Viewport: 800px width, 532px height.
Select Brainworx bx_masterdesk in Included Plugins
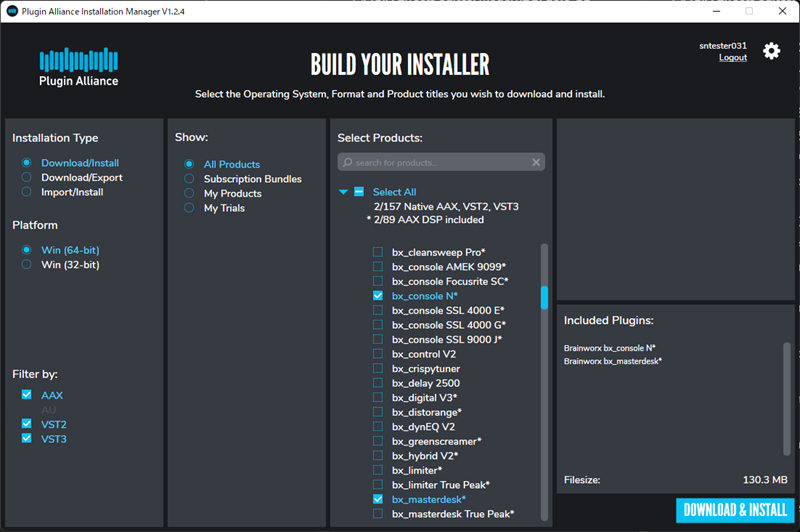(x=613, y=361)
